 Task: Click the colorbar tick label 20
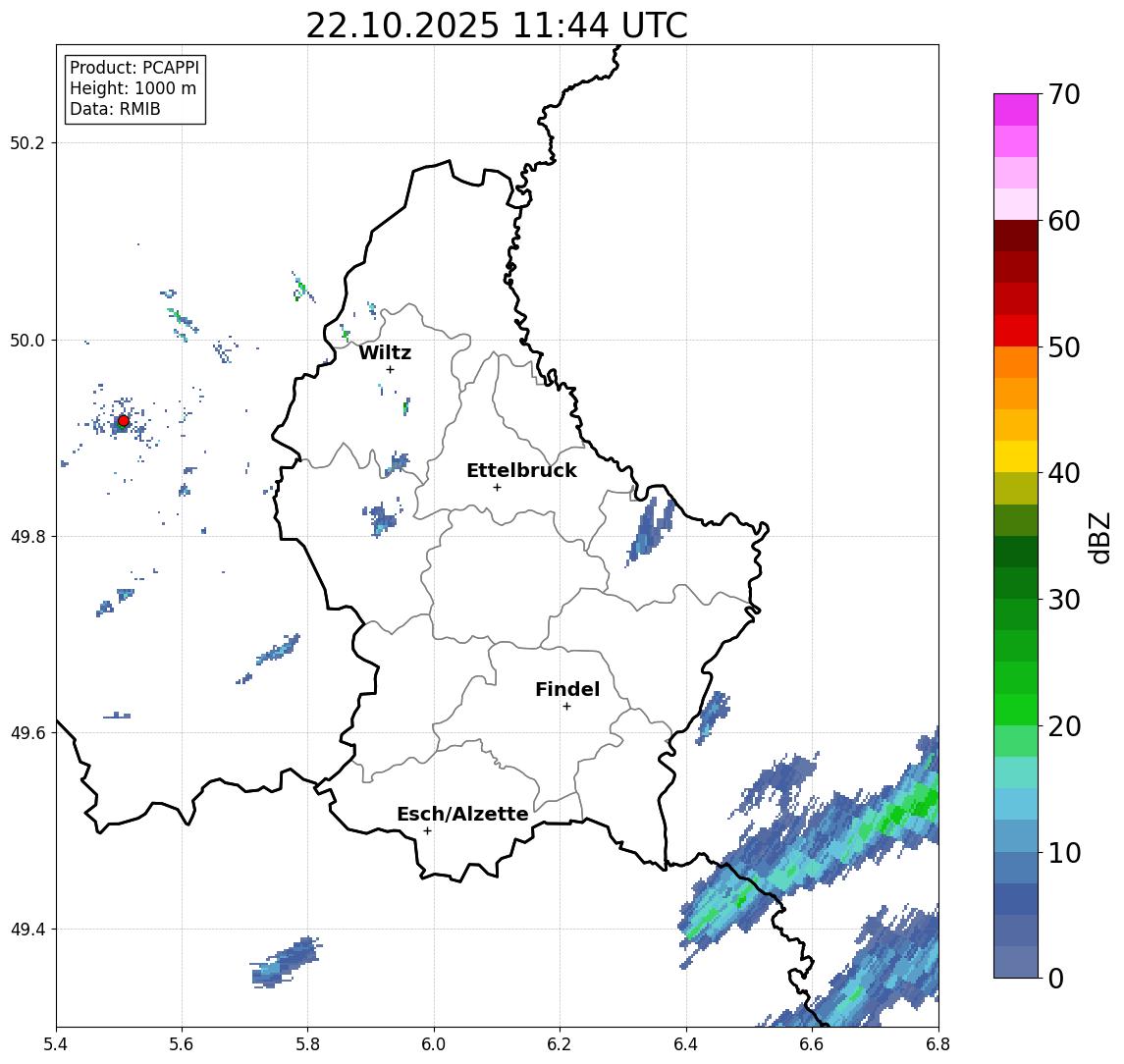1064,726
